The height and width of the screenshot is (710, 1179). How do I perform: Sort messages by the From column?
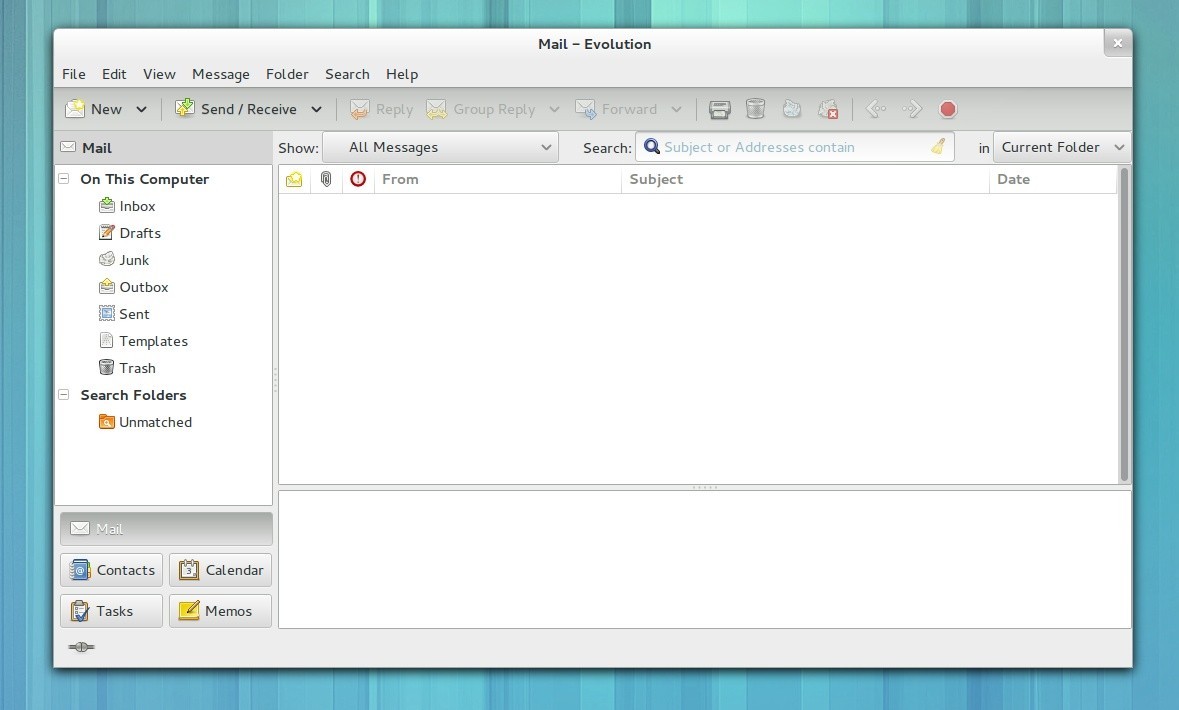pos(498,180)
